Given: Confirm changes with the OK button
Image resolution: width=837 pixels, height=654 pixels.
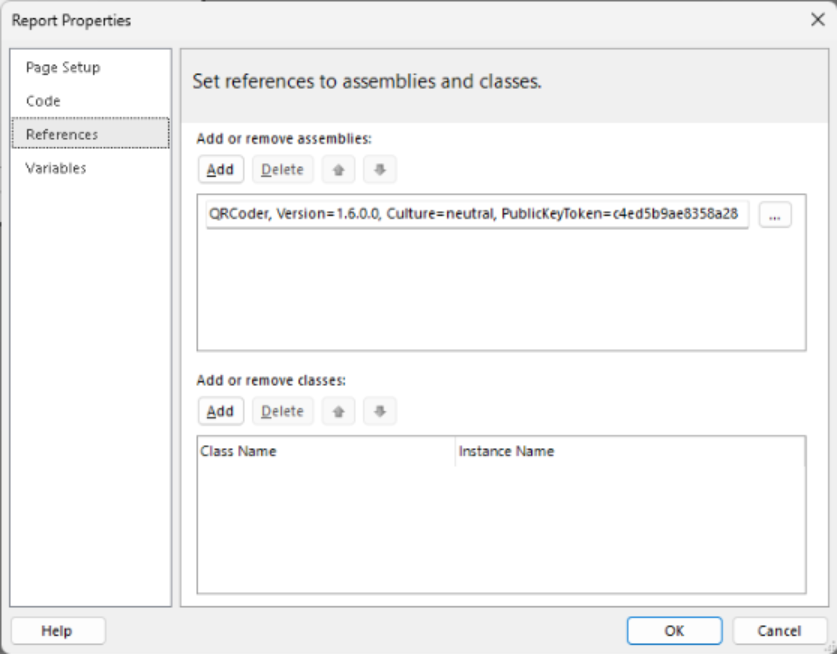Looking at the screenshot, I should tap(674, 631).
